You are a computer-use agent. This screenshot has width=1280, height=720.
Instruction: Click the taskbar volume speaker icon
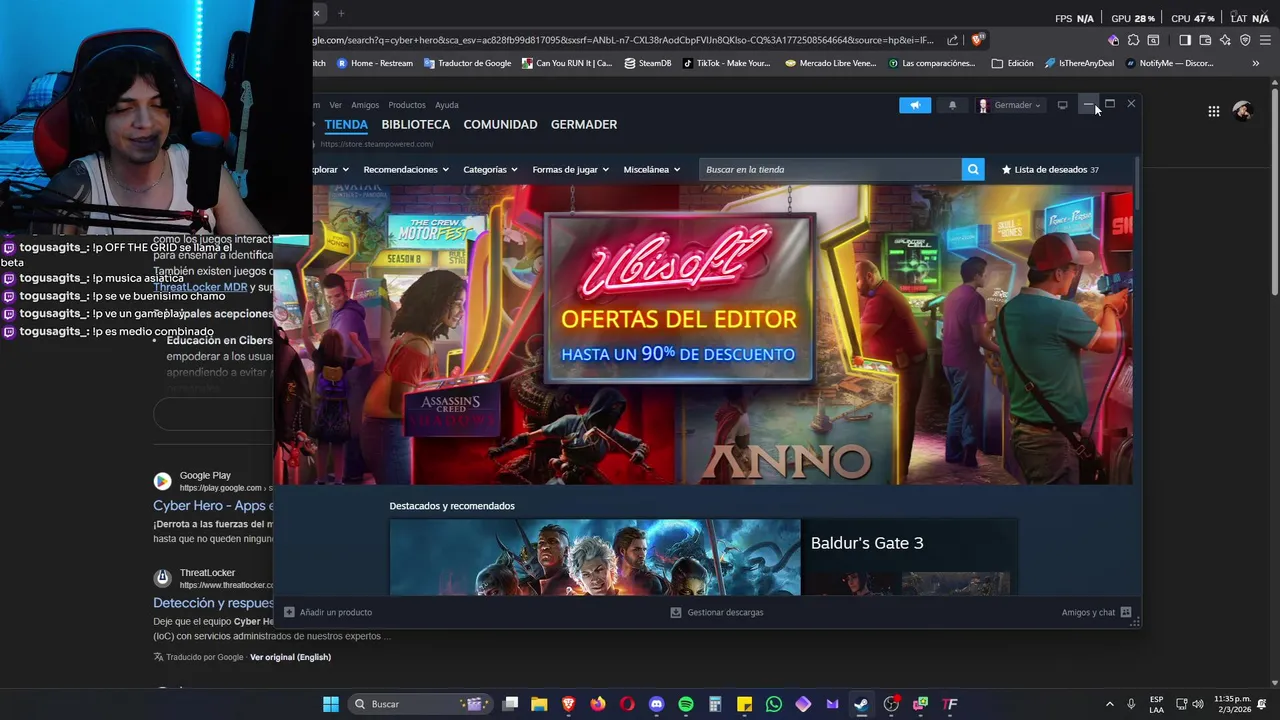click(1198, 704)
